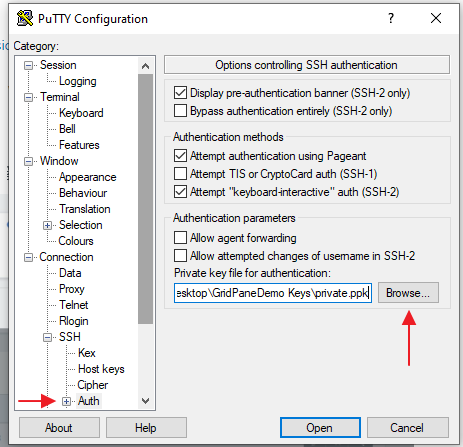Image resolution: width=463 pixels, height=447 pixels.
Task: Collapse the Session tree node
Action: click(28, 65)
